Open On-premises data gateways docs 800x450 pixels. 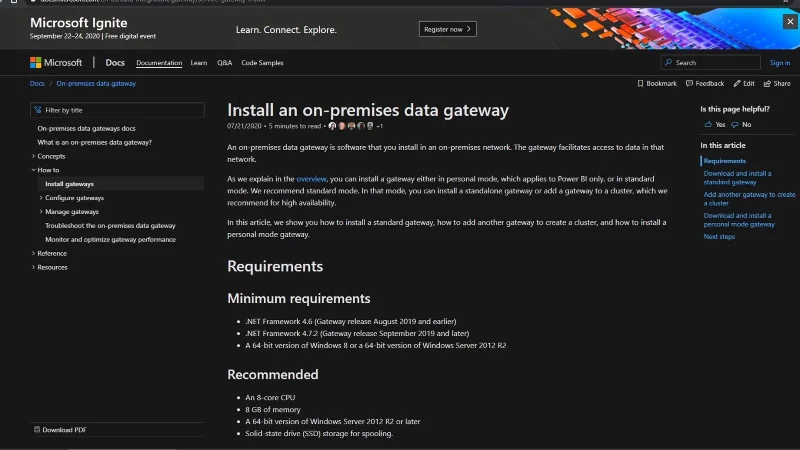86,129
